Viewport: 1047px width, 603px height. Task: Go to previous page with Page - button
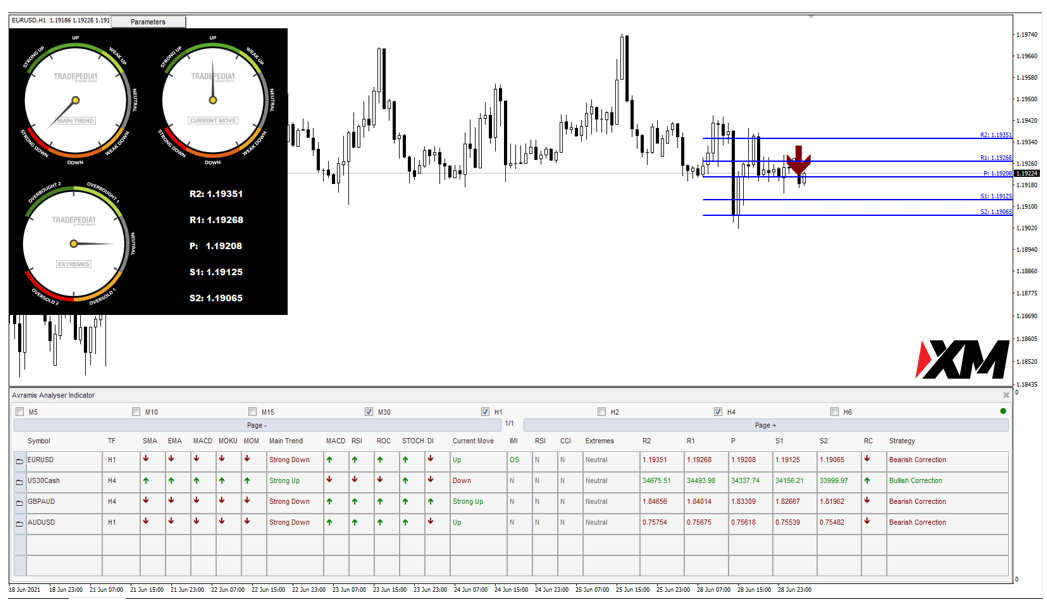pyautogui.click(x=255, y=425)
